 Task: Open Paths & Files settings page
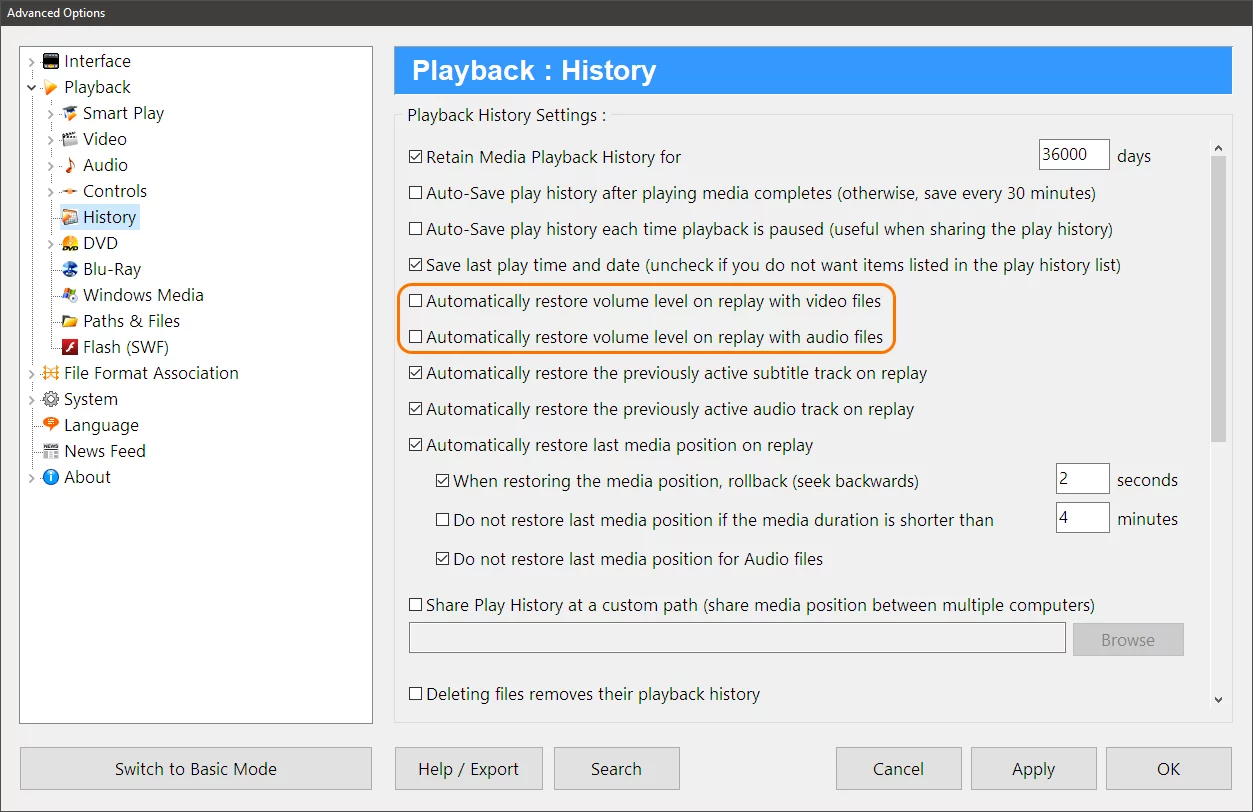coord(131,321)
